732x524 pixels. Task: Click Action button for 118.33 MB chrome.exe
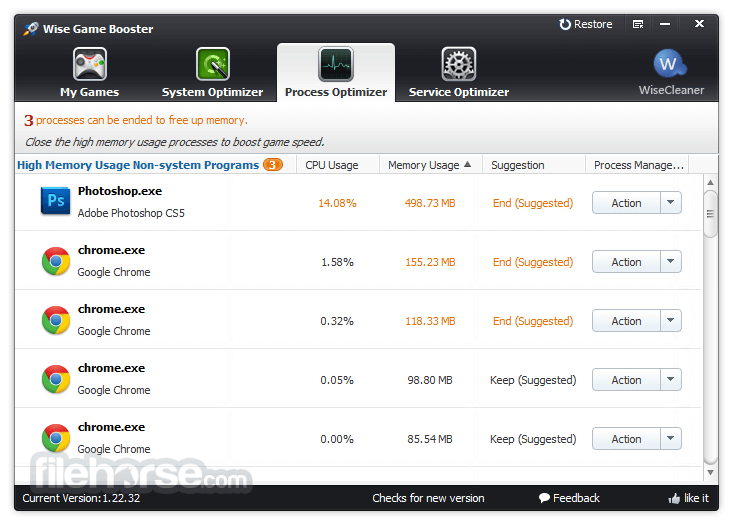pyautogui.click(x=626, y=321)
